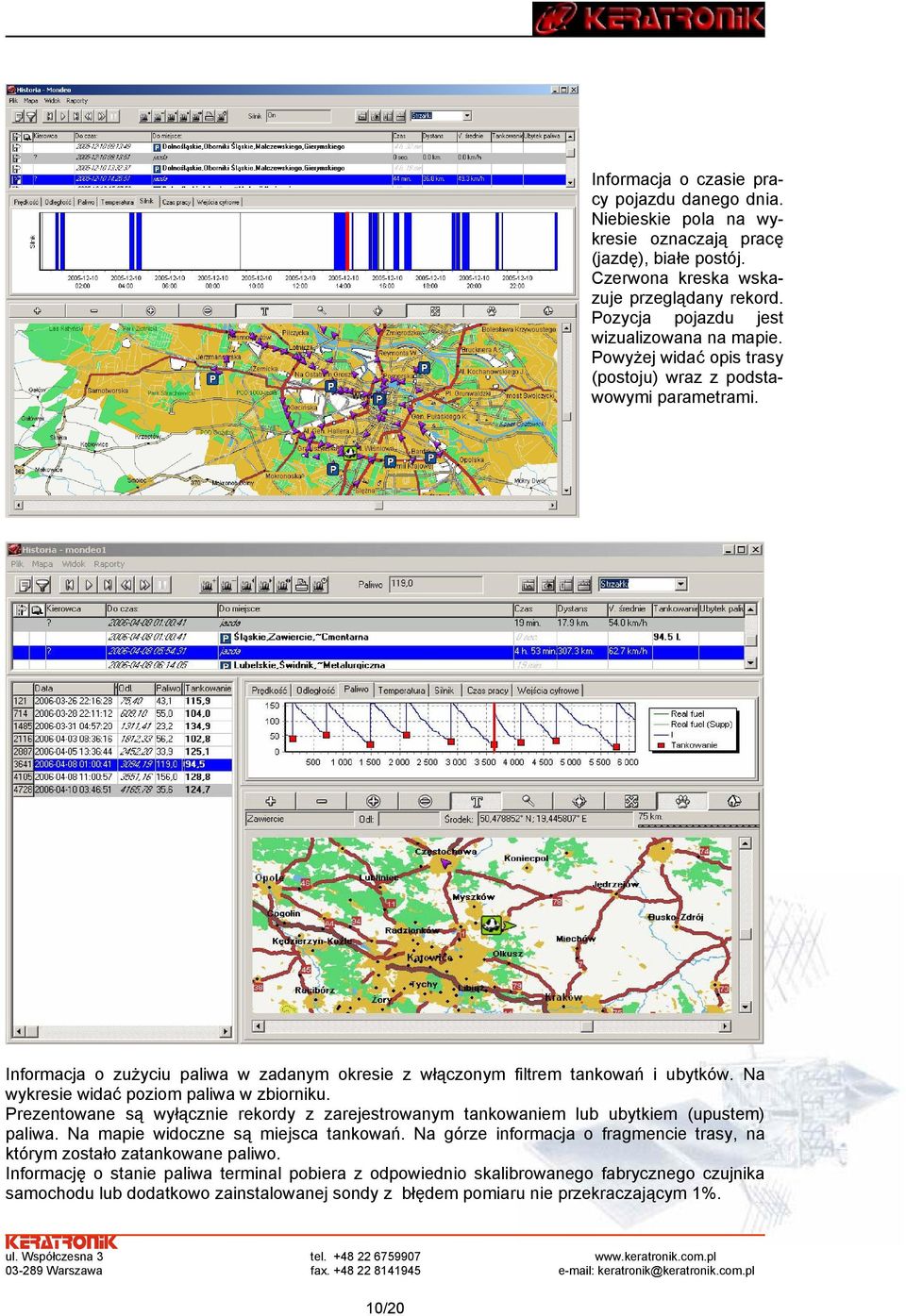Click the play button in mondeo1 toolbar
The width and height of the screenshot is (906, 1316).
(x=89, y=585)
